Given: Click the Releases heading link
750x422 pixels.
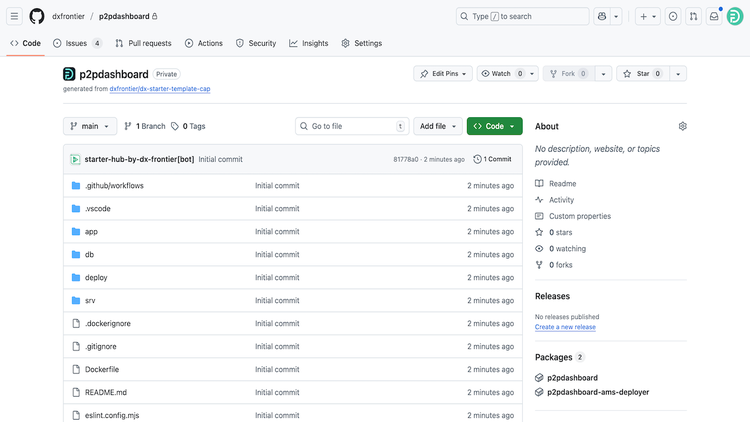Looking at the screenshot, I should click(x=552, y=296).
